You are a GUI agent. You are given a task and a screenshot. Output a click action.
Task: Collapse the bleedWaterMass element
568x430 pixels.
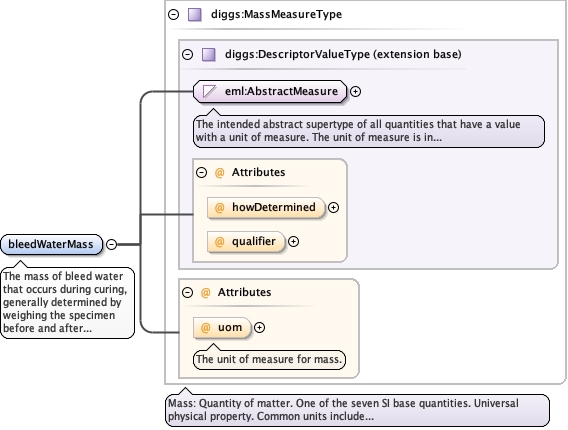click(112, 245)
